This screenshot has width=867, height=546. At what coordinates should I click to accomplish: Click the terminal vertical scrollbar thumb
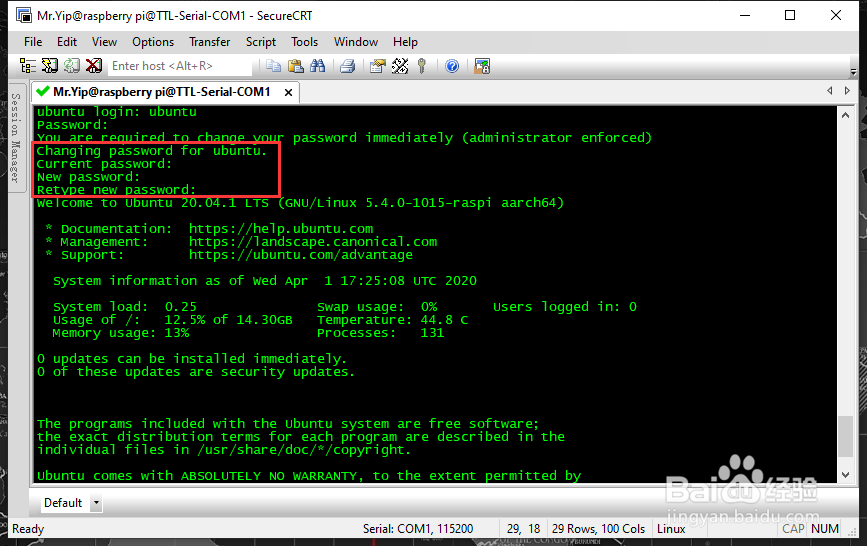click(x=845, y=436)
